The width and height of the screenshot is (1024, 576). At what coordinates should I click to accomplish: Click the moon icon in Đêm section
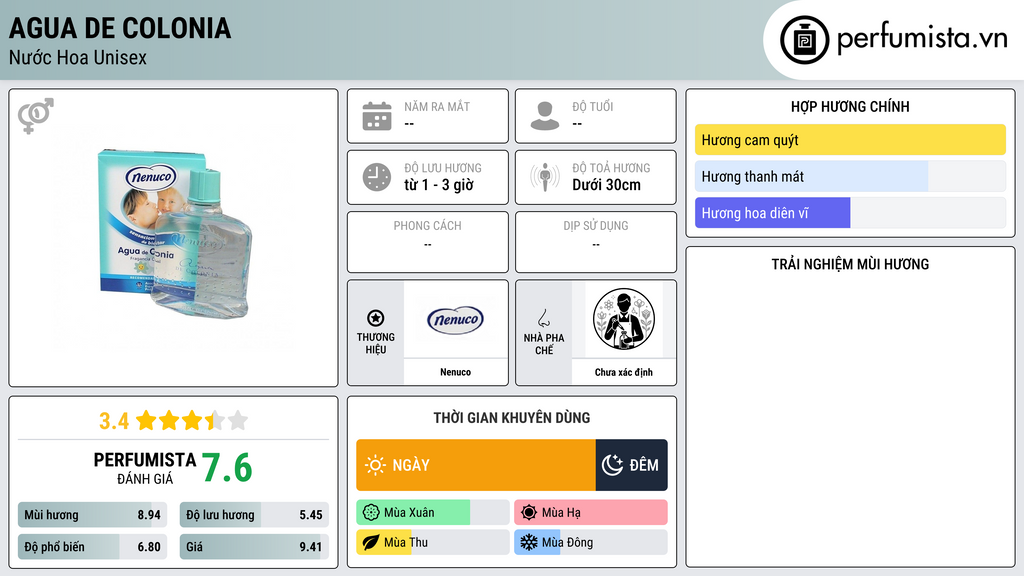pyautogui.click(x=612, y=465)
